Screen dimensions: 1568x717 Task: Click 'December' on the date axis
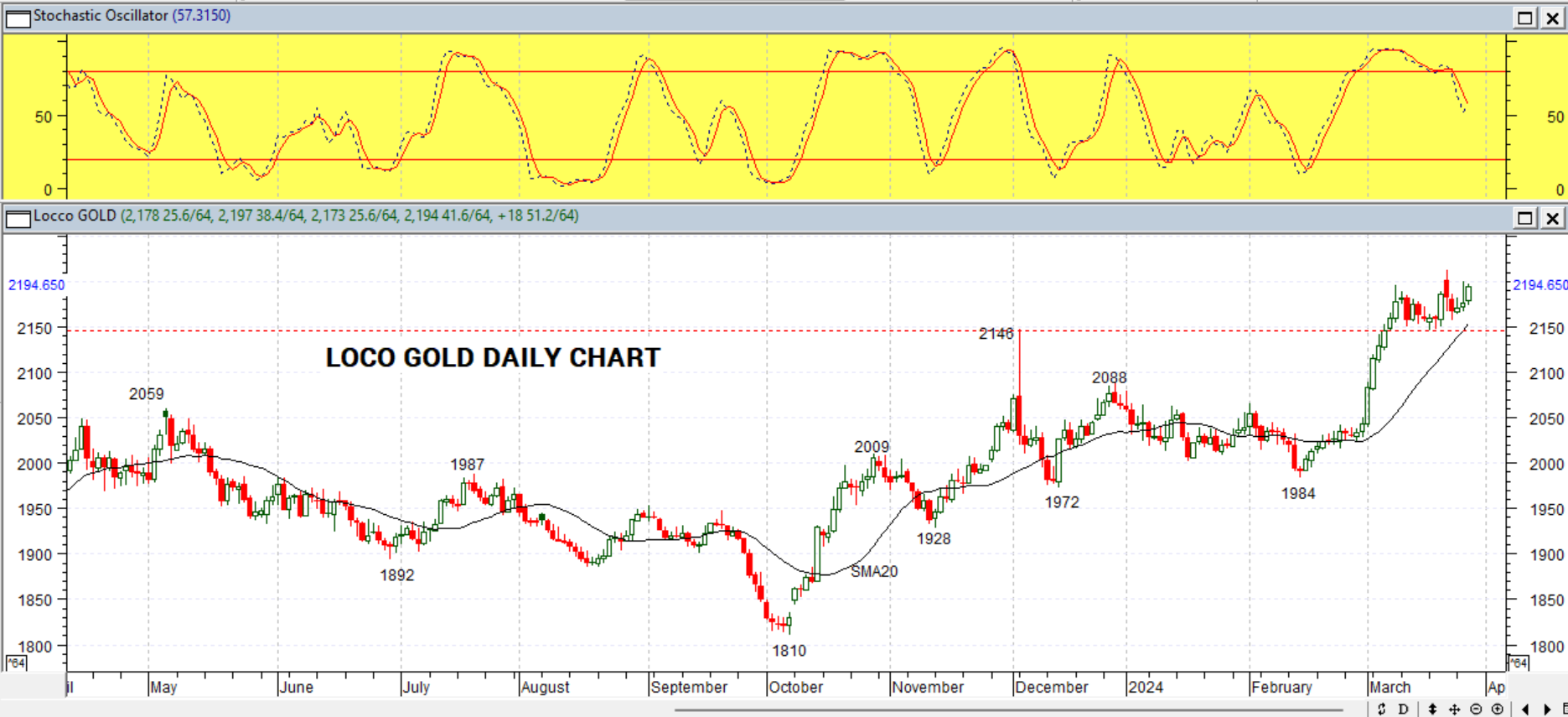coord(1052,688)
